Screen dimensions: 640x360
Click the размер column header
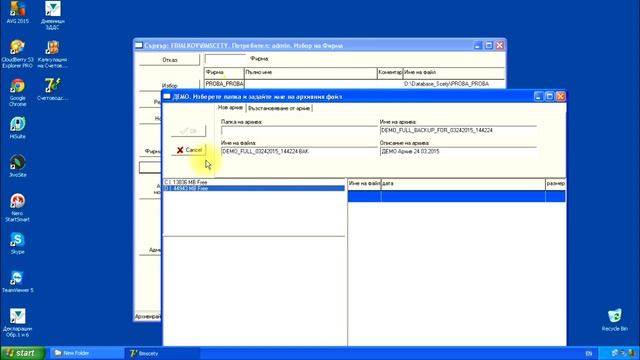pyautogui.click(x=556, y=184)
